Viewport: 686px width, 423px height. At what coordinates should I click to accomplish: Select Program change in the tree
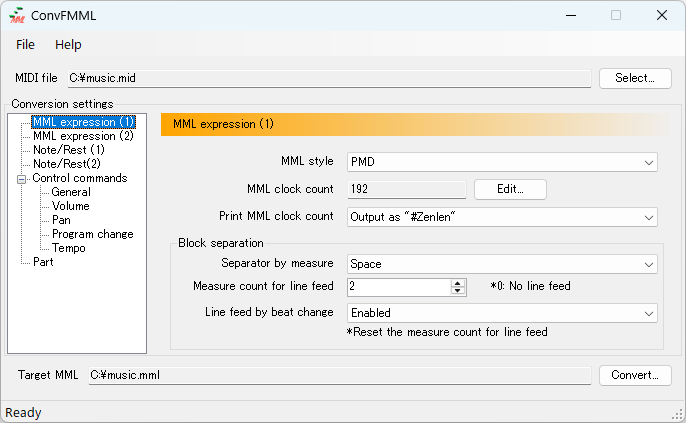(92, 234)
